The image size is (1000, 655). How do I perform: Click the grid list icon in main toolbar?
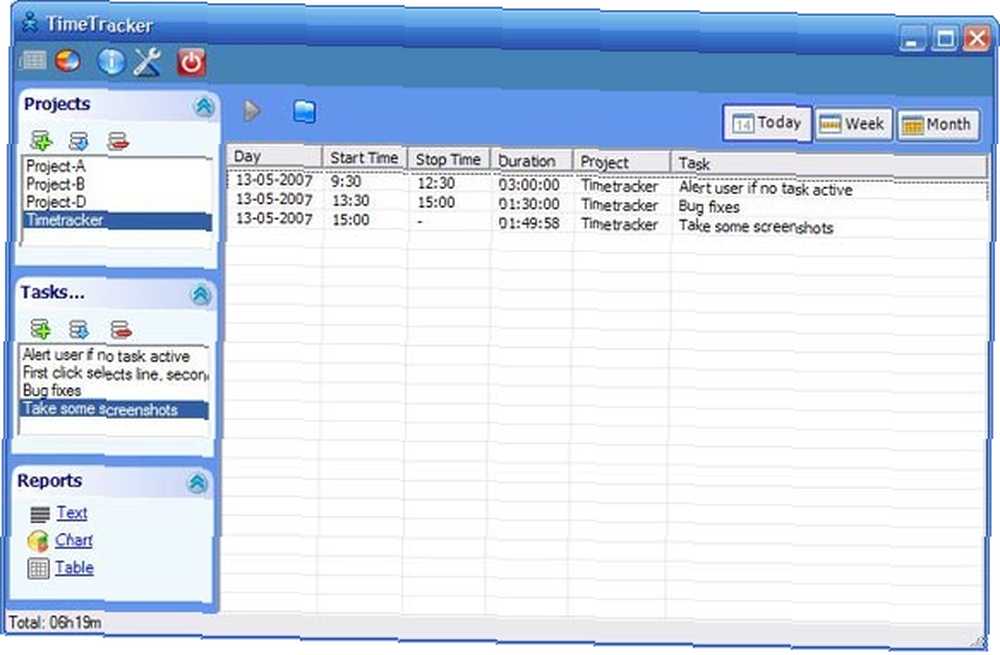(33, 61)
